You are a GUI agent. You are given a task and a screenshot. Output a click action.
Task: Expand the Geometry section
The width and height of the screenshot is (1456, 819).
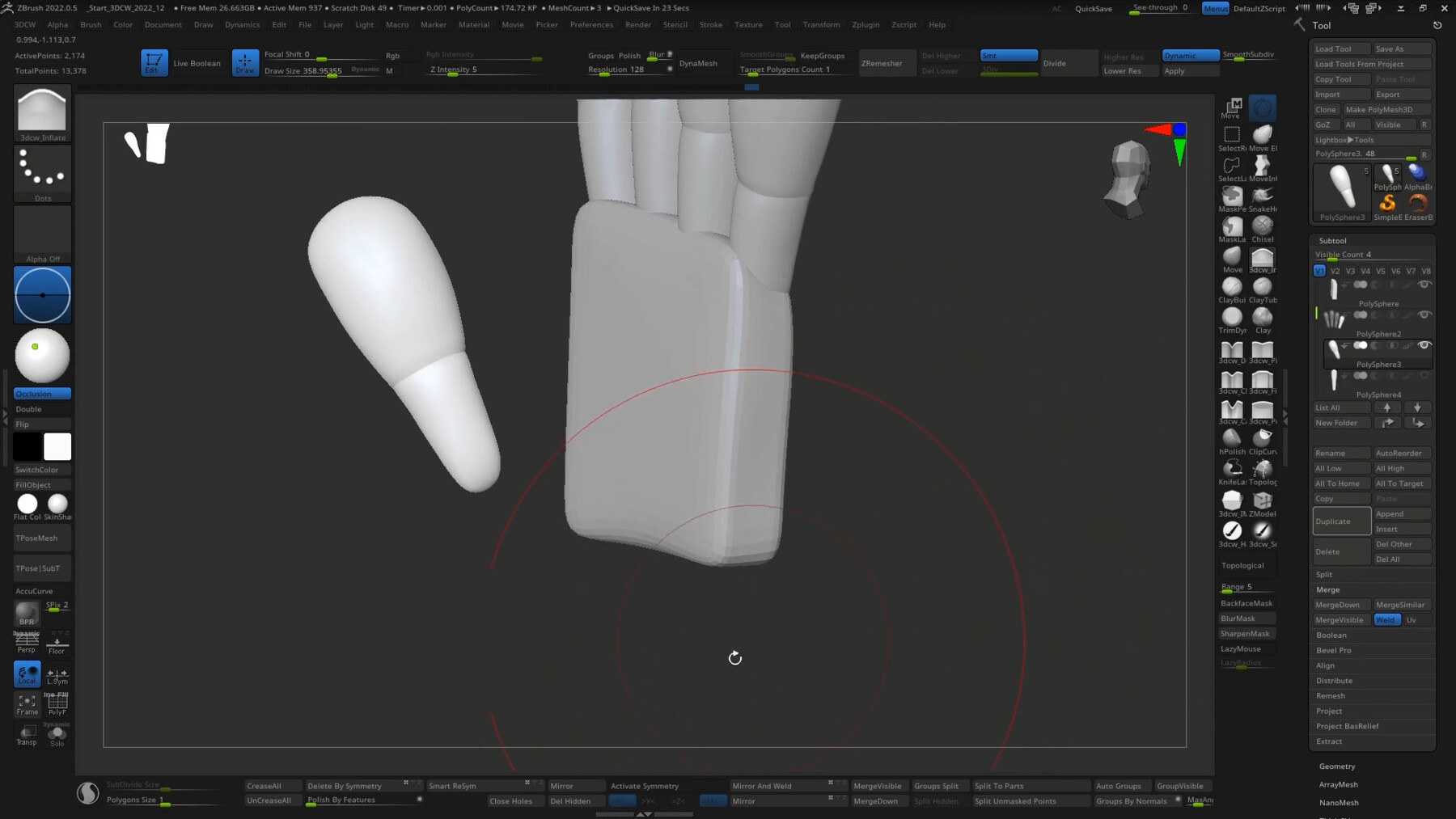point(1336,766)
